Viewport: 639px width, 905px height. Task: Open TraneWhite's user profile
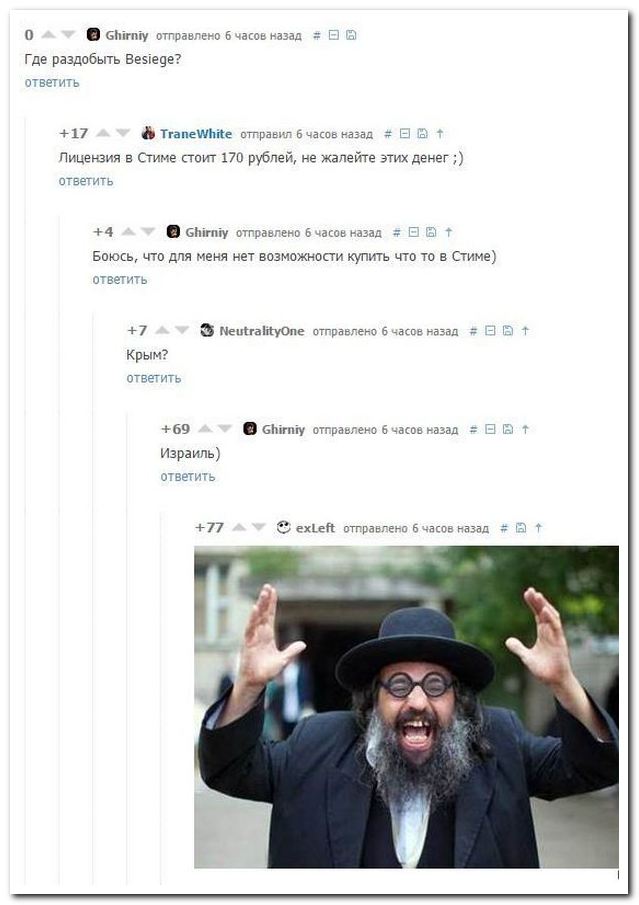click(196, 134)
